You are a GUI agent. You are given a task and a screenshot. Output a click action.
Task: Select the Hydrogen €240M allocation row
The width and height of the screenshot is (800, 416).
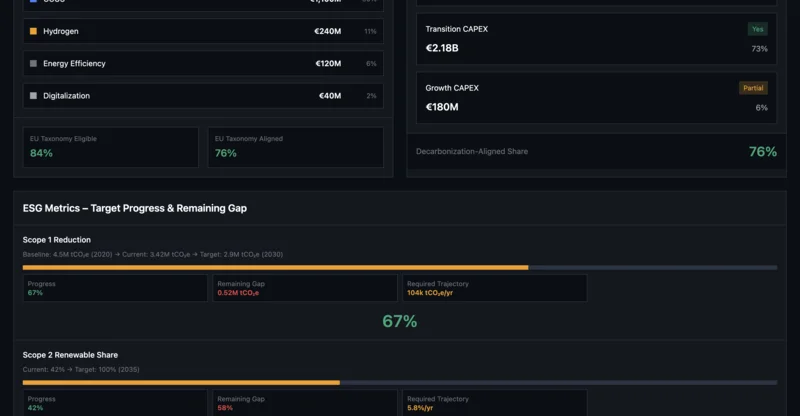203,32
